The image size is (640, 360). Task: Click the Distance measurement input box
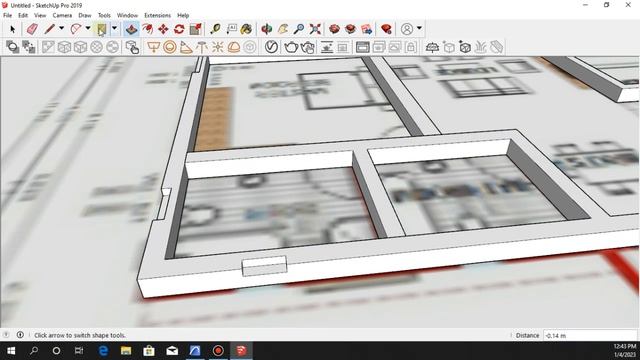[x=590, y=336]
